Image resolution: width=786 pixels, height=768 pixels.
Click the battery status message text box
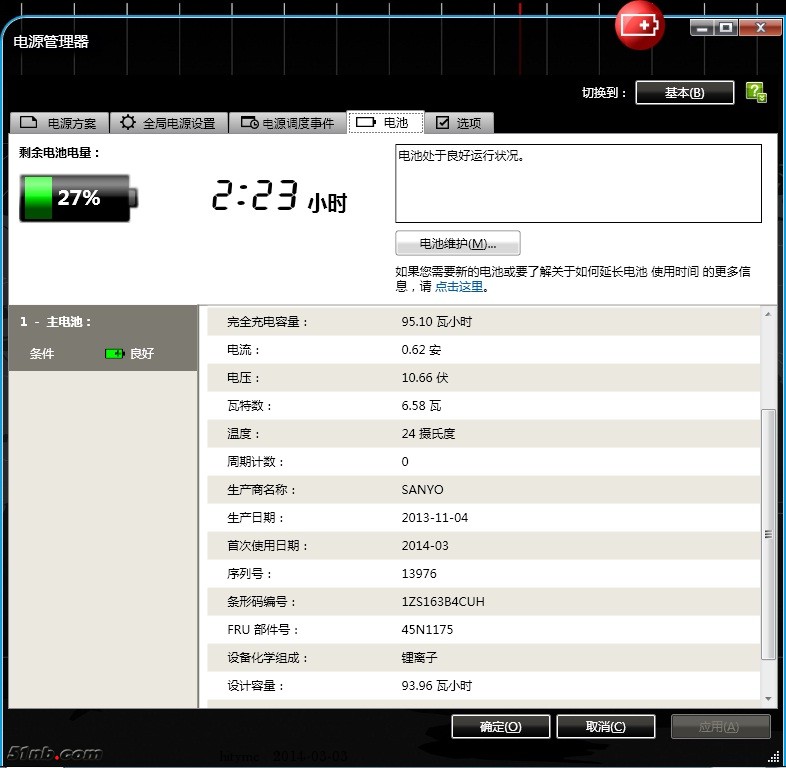click(578, 183)
